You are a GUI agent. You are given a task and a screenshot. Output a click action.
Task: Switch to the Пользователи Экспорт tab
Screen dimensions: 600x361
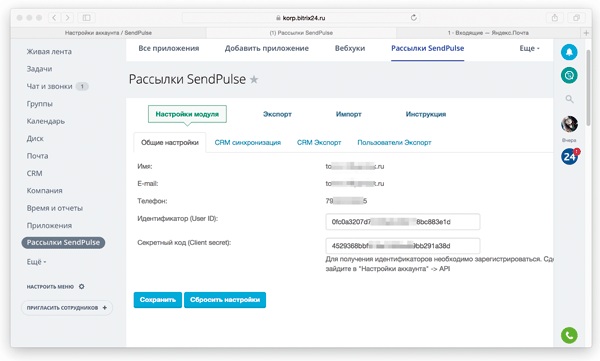(x=394, y=142)
